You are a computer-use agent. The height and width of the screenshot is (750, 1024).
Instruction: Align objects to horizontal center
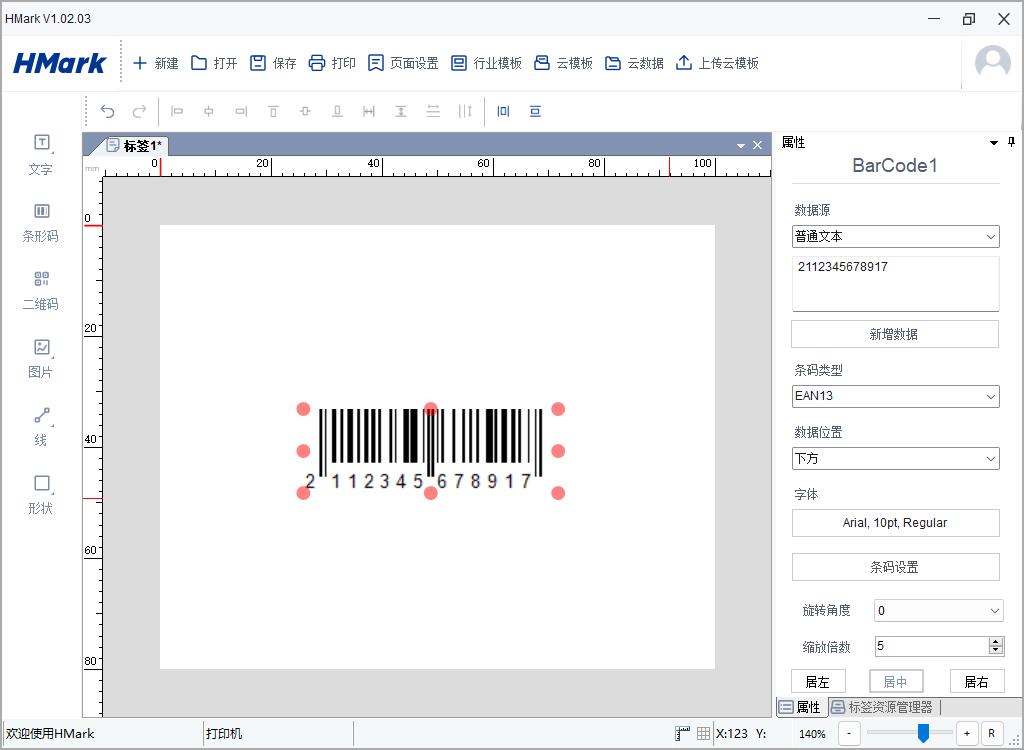pyautogui.click(x=208, y=112)
